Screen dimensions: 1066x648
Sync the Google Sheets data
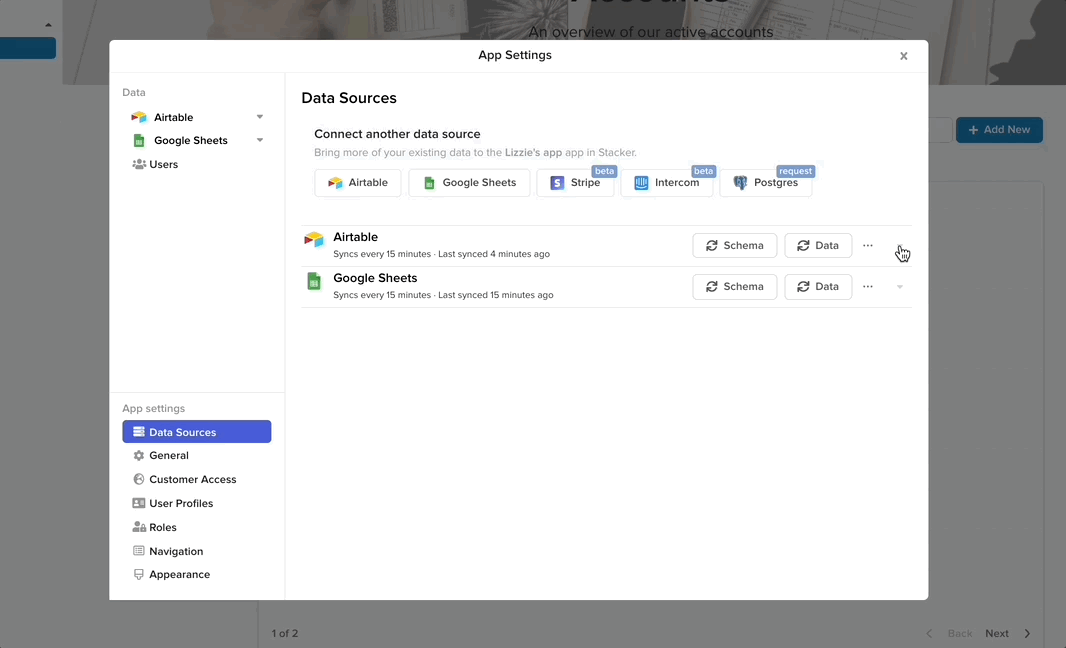(818, 286)
